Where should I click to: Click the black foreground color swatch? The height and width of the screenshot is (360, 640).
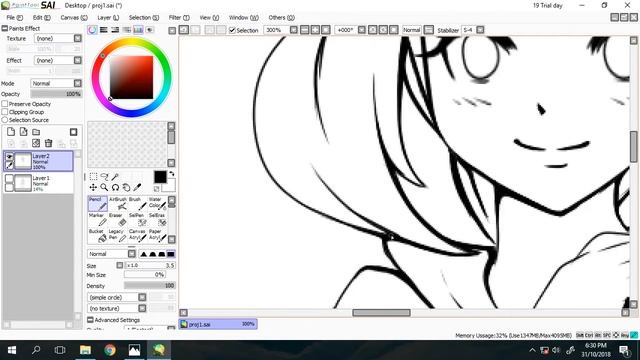tap(160, 177)
